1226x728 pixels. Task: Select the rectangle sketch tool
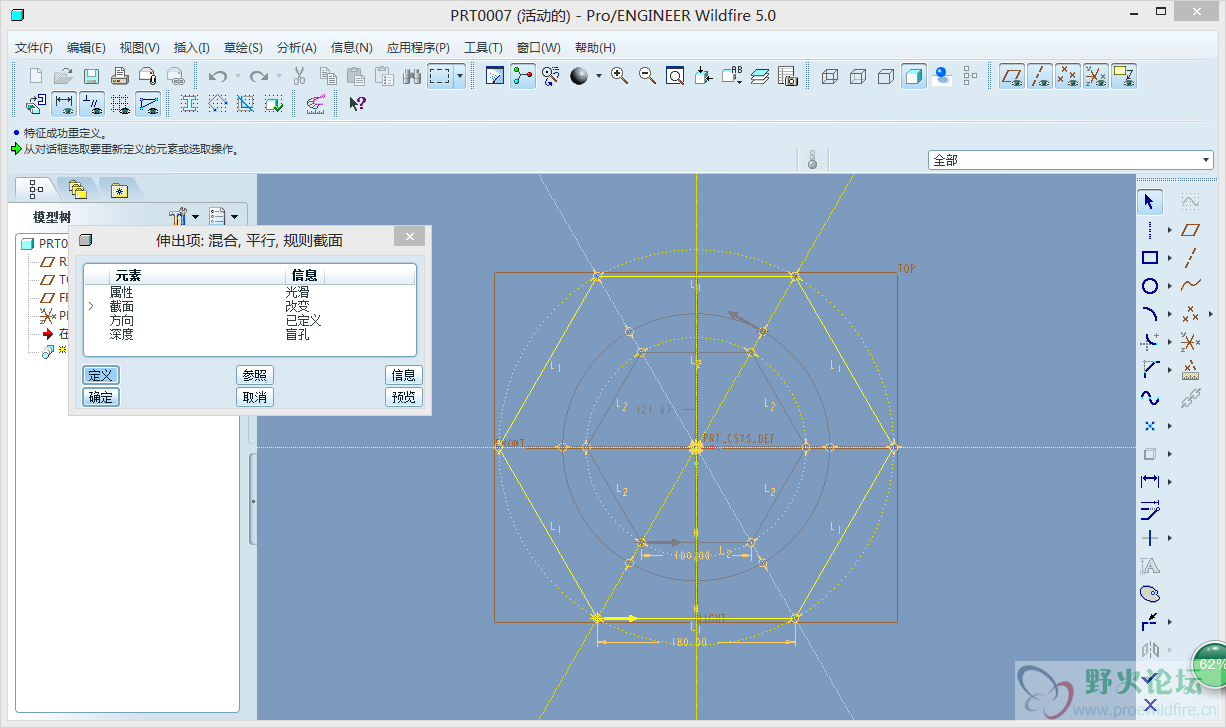(x=1150, y=258)
